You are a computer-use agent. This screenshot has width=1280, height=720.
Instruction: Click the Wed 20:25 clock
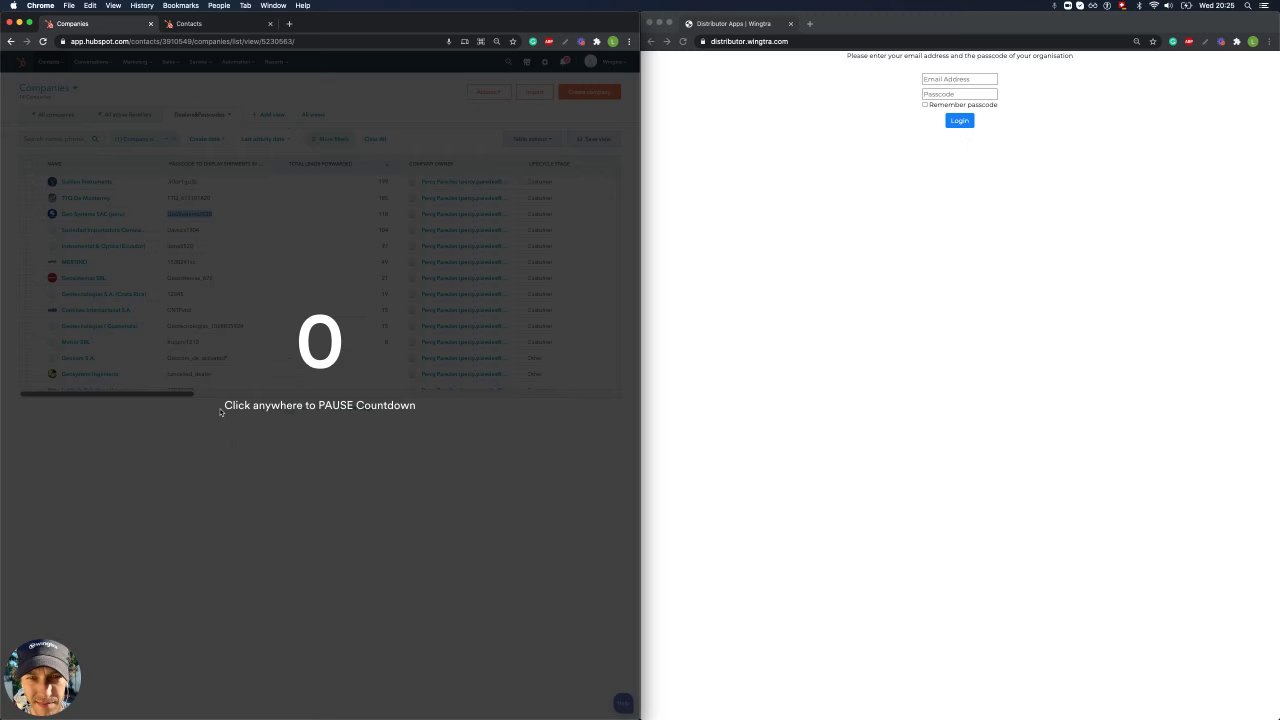[1217, 5]
